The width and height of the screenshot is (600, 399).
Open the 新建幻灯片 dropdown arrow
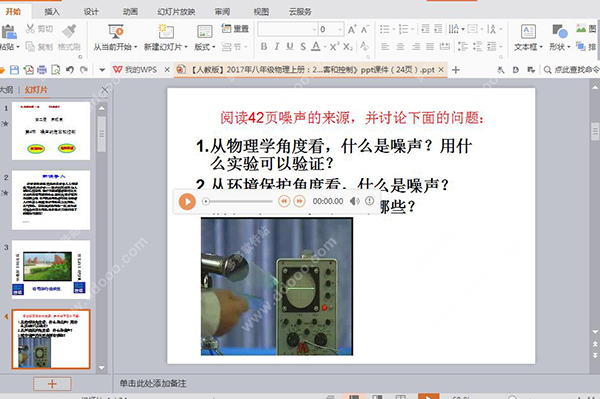[186, 47]
